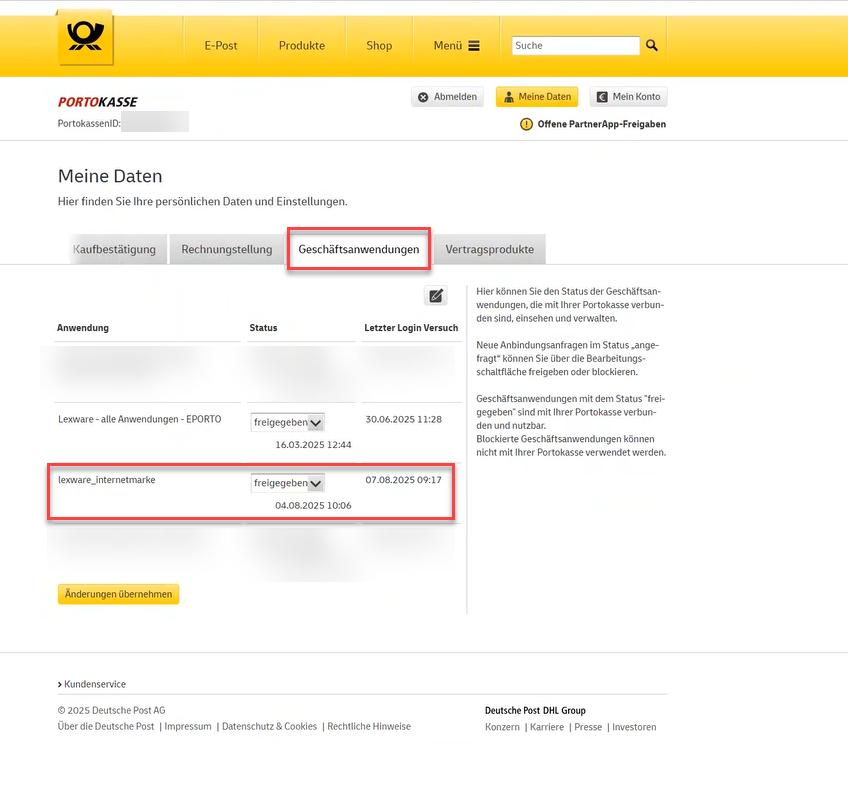848x802 pixels.
Task: Expand status dropdown for Lexware EPORTO
Action: click(x=315, y=423)
